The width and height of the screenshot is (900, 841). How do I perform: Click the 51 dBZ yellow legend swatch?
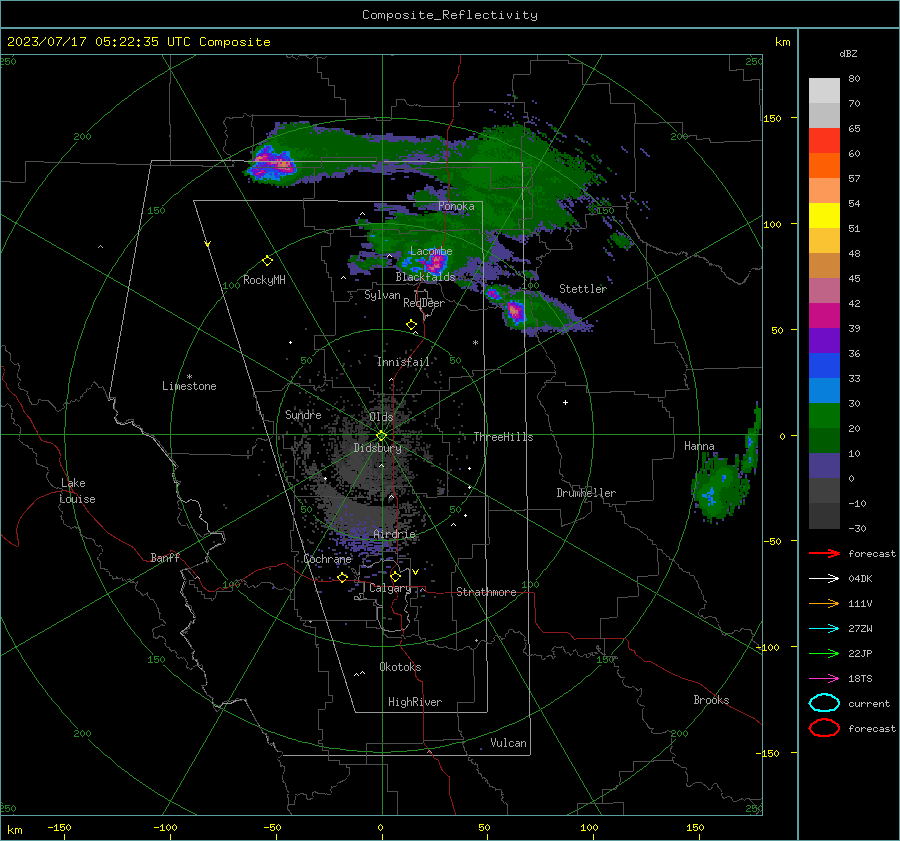point(824,215)
